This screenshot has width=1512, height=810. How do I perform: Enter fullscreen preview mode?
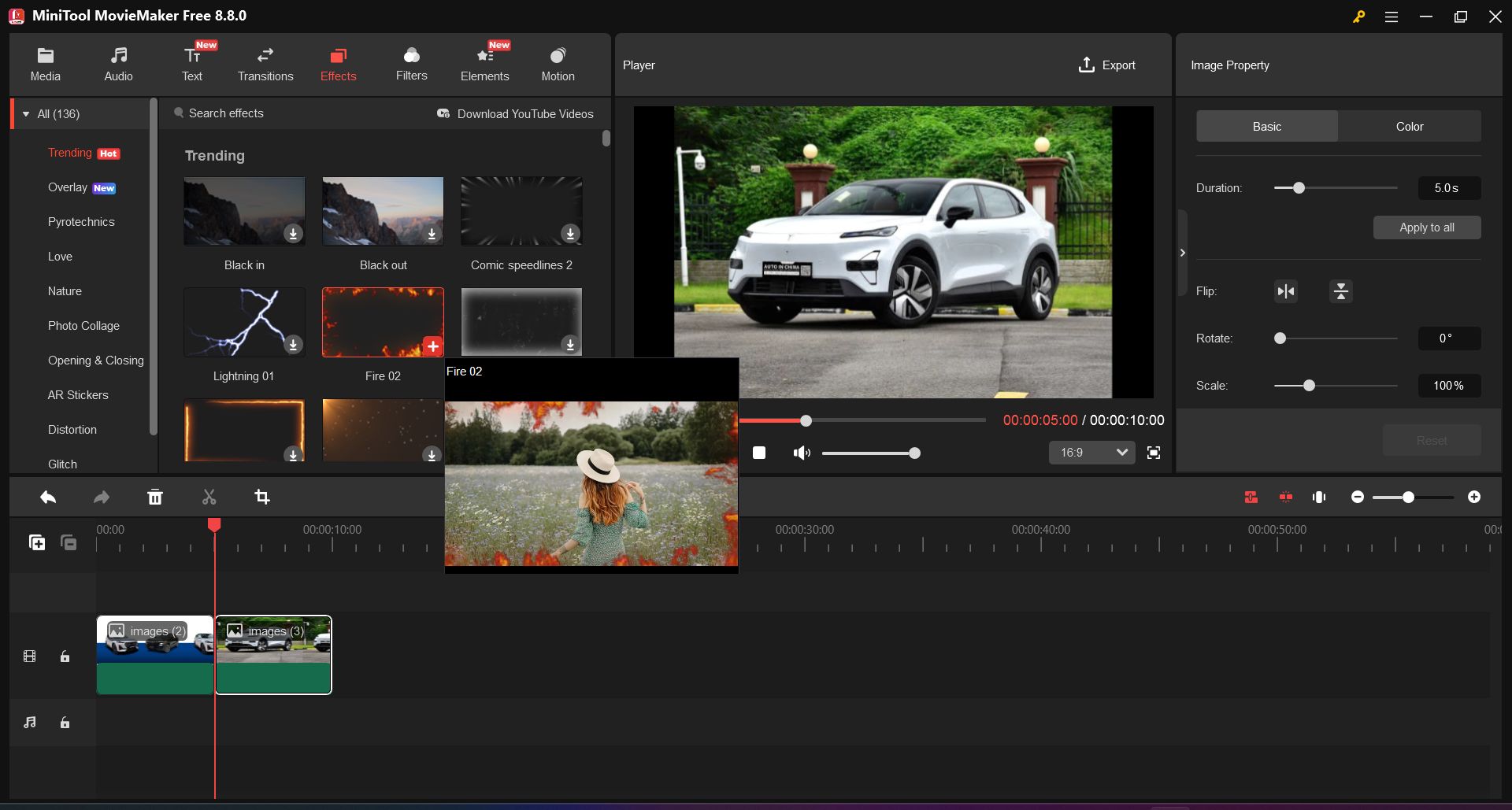coord(1154,453)
